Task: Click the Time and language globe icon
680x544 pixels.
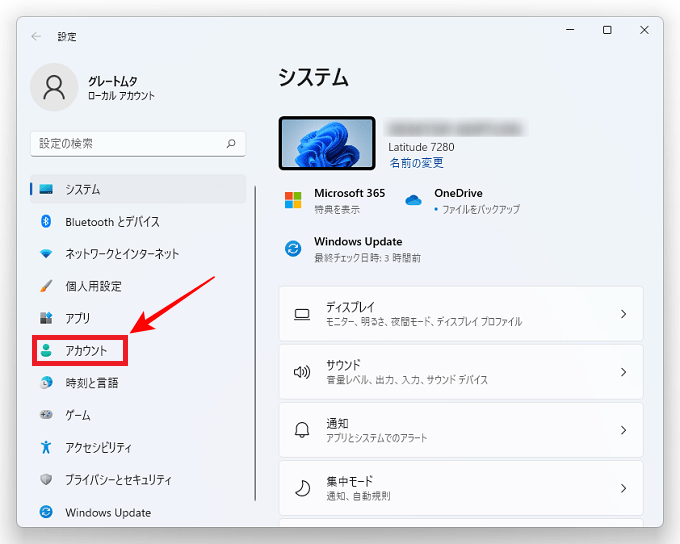Action: (46, 383)
